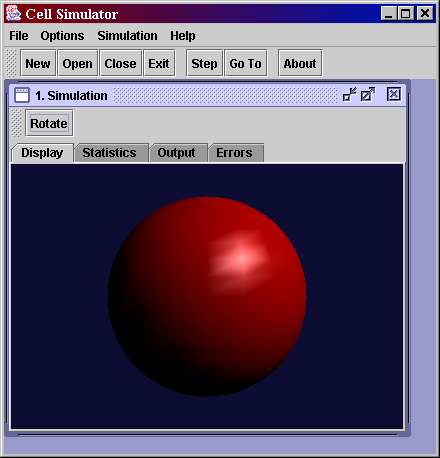Image resolution: width=440 pixels, height=458 pixels.
Task: Open the Options menu
Action: click(62, 36)
